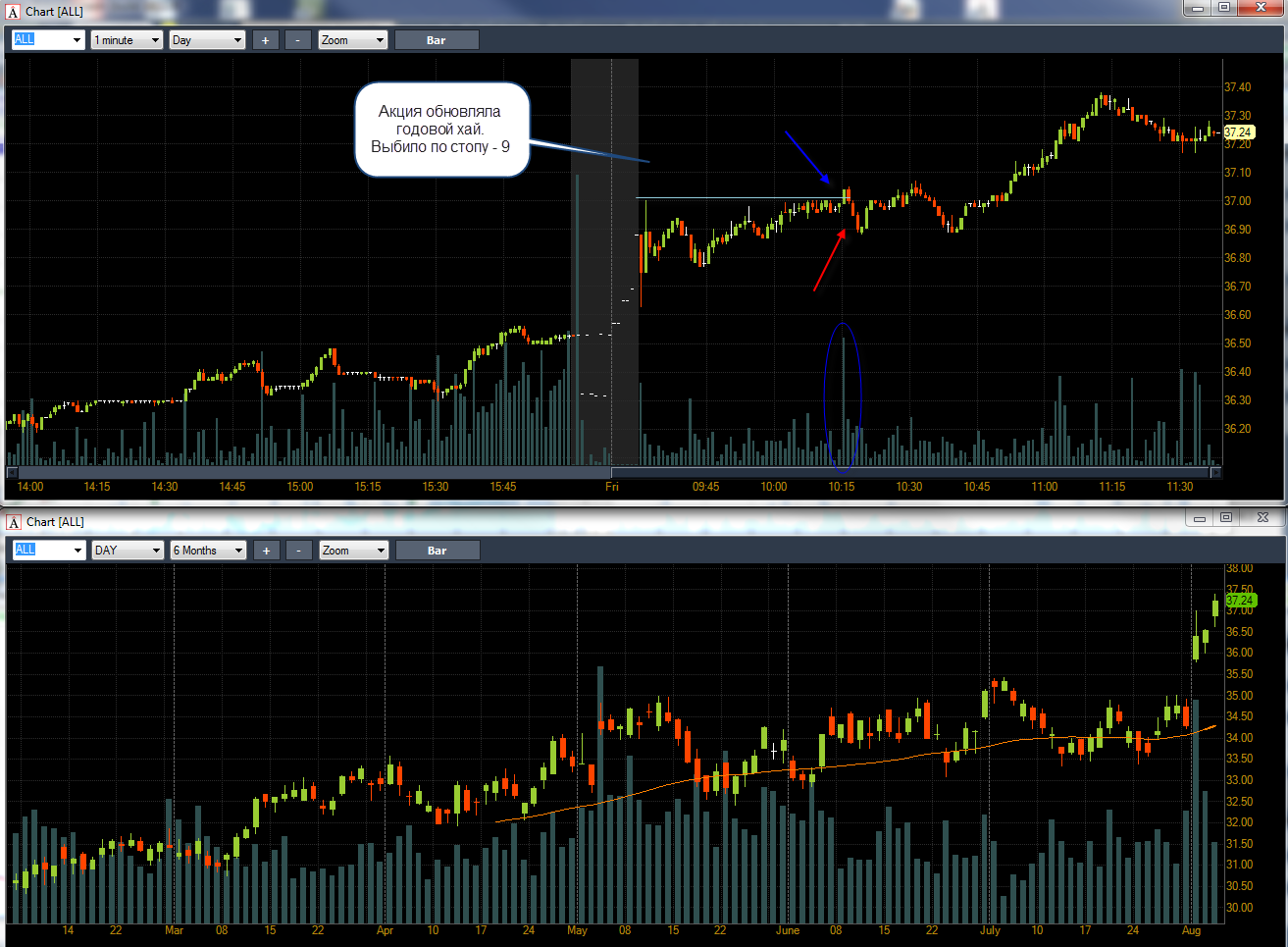
Task: Click the top chart scrollbar's left arrow
Action: [12, 472]
